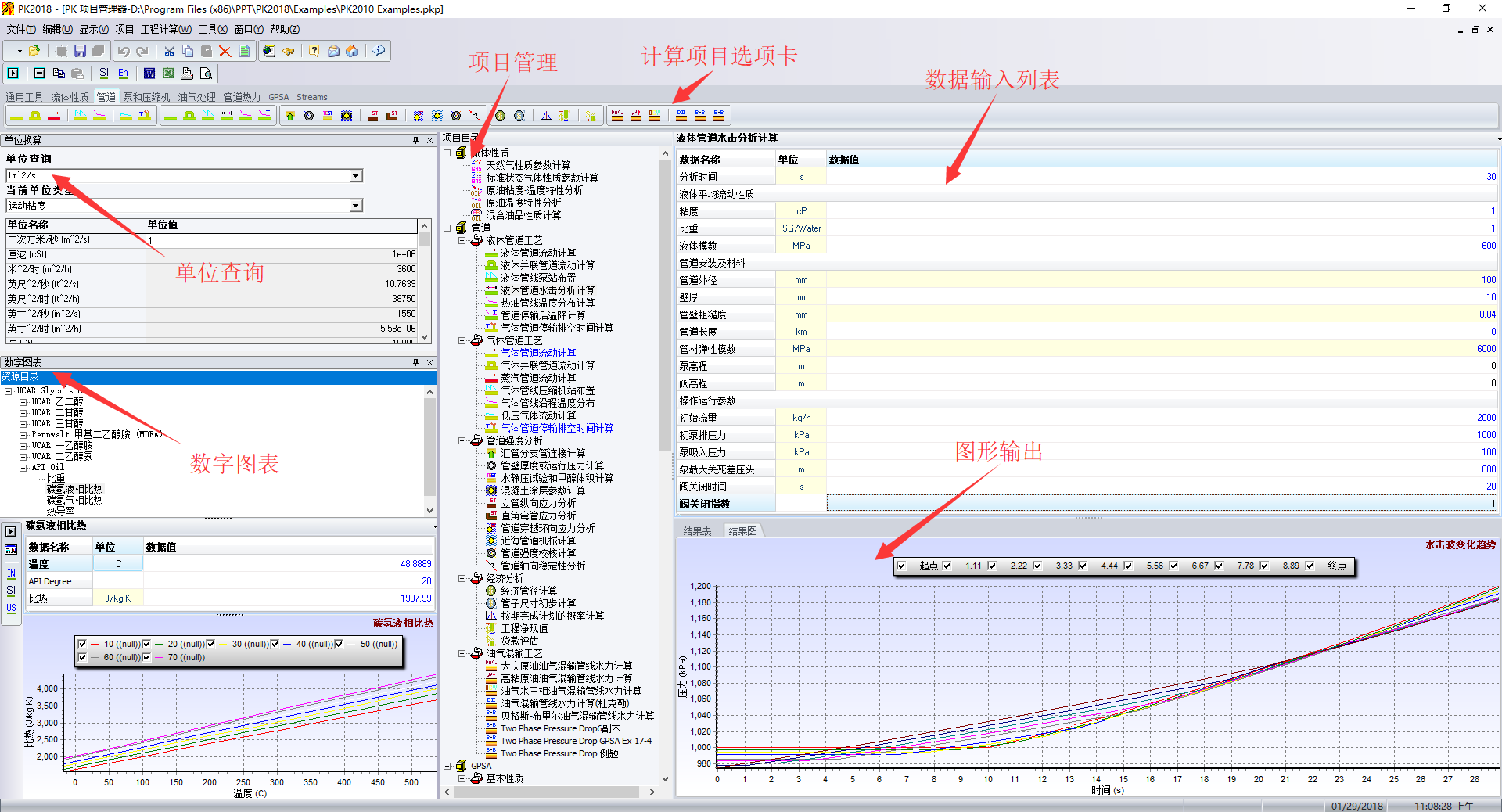Viewport: 1502px width, 812px height.
Task: Select 碳氢液相比热 in resource tree
Action: pos(74,489)
